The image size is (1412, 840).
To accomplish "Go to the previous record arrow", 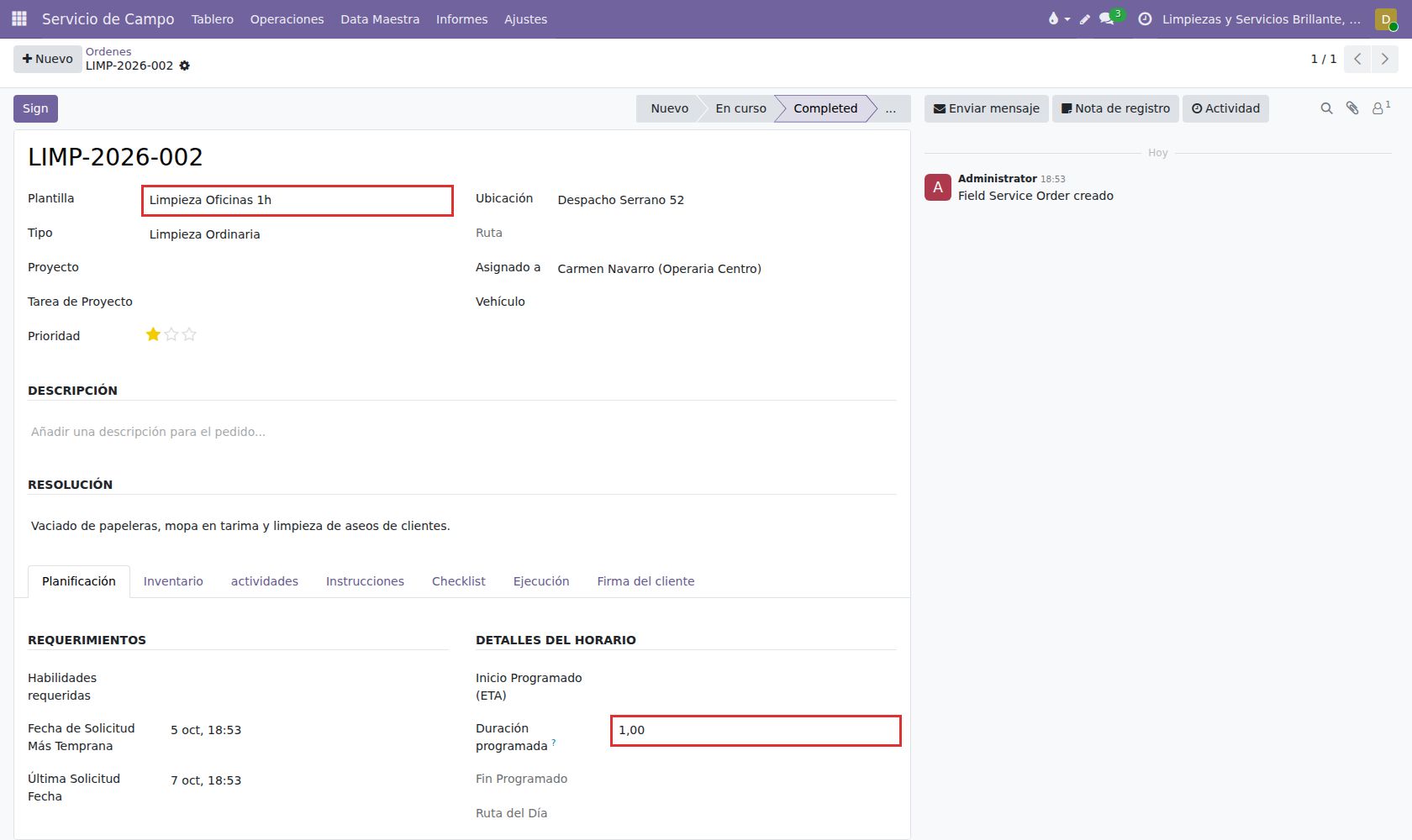I will [x=1357, y=59].
